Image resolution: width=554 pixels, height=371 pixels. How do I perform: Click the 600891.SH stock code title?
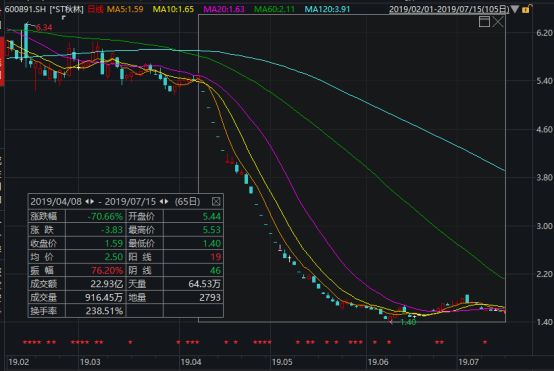click(25, 9)
